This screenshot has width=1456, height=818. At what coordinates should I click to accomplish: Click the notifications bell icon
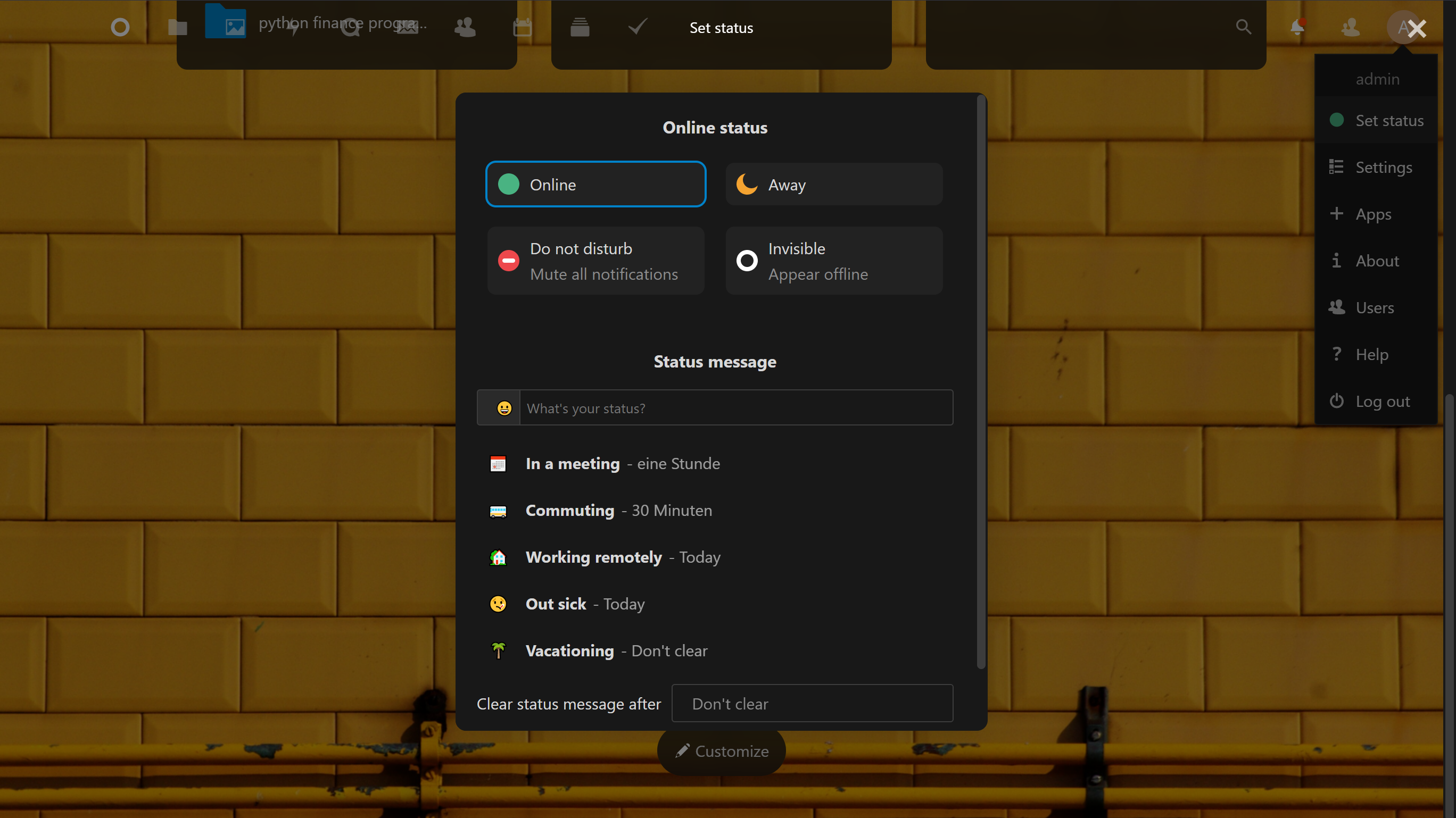1297,27
